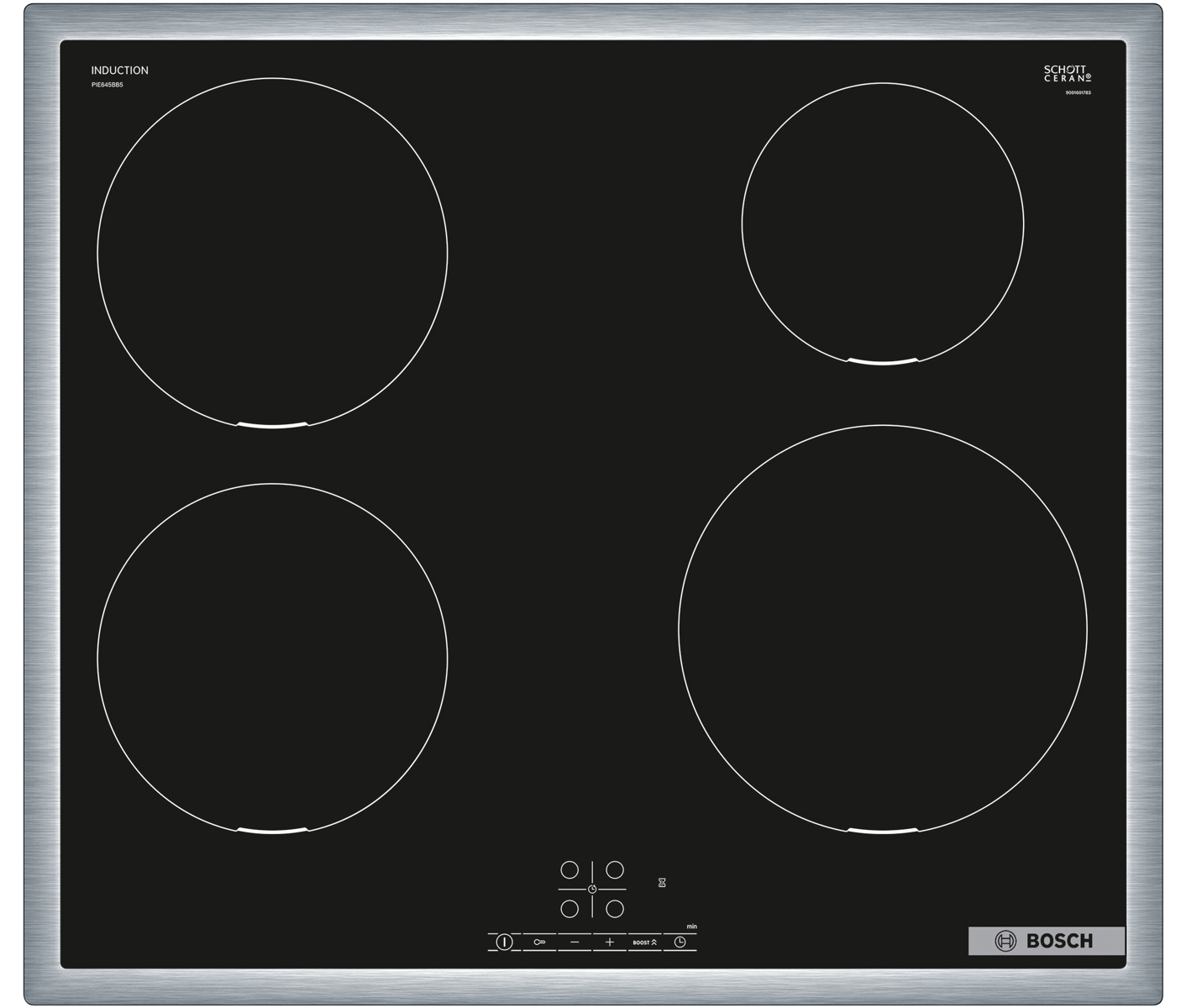Tap the key-shaped childproof lock symbol
This screenshot has width=1186, height=1008.
coord(539,942)
